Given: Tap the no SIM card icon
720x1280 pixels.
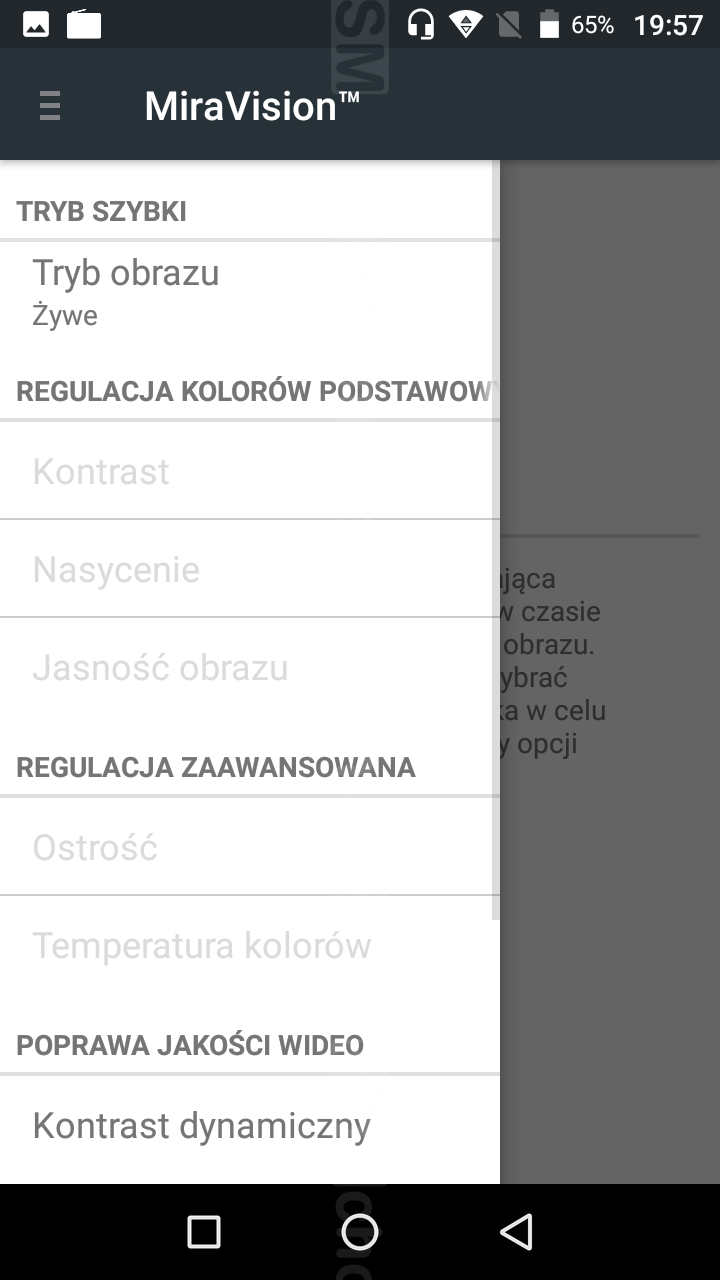Looking at the screenshot, I should coord(509,24).
